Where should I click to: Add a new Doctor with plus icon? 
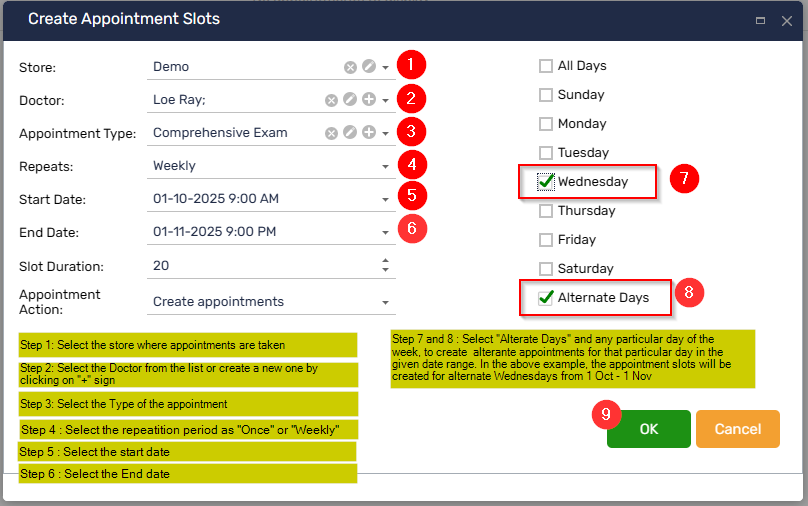pos(368,100)
